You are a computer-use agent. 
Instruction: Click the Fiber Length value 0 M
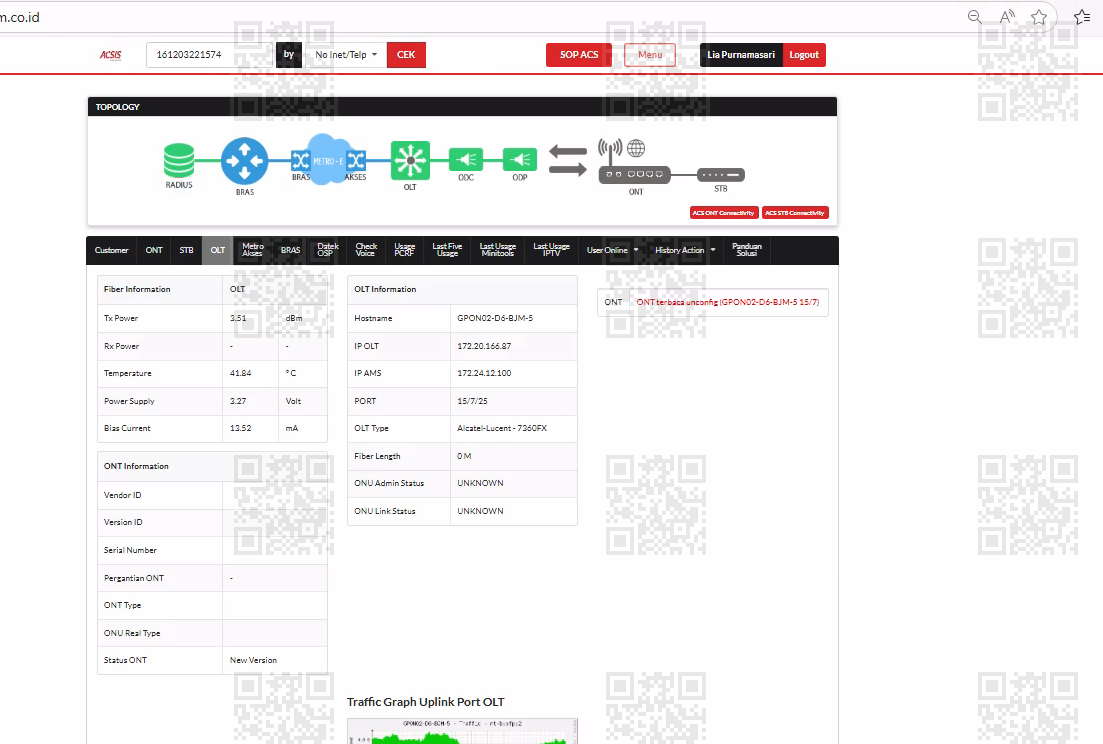tap(464, 456)
